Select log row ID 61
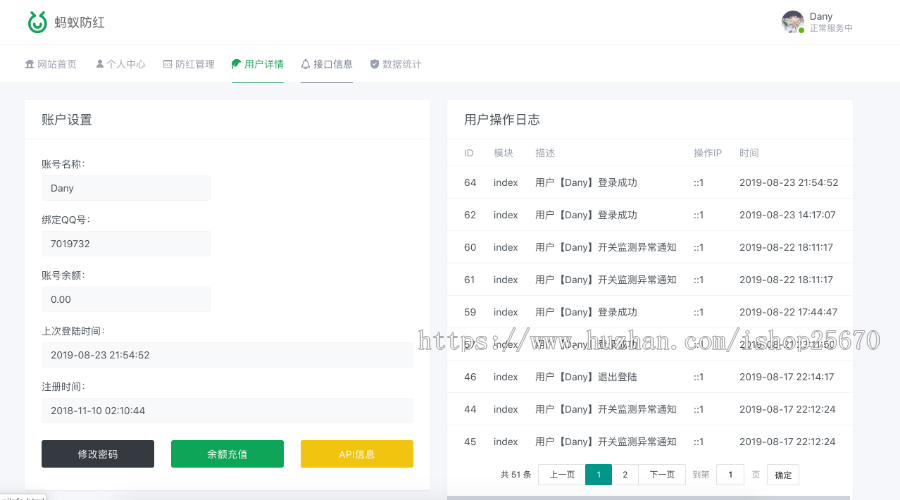Image resolution: width=900 pixels, height=500 pixels. pos(650,280)
